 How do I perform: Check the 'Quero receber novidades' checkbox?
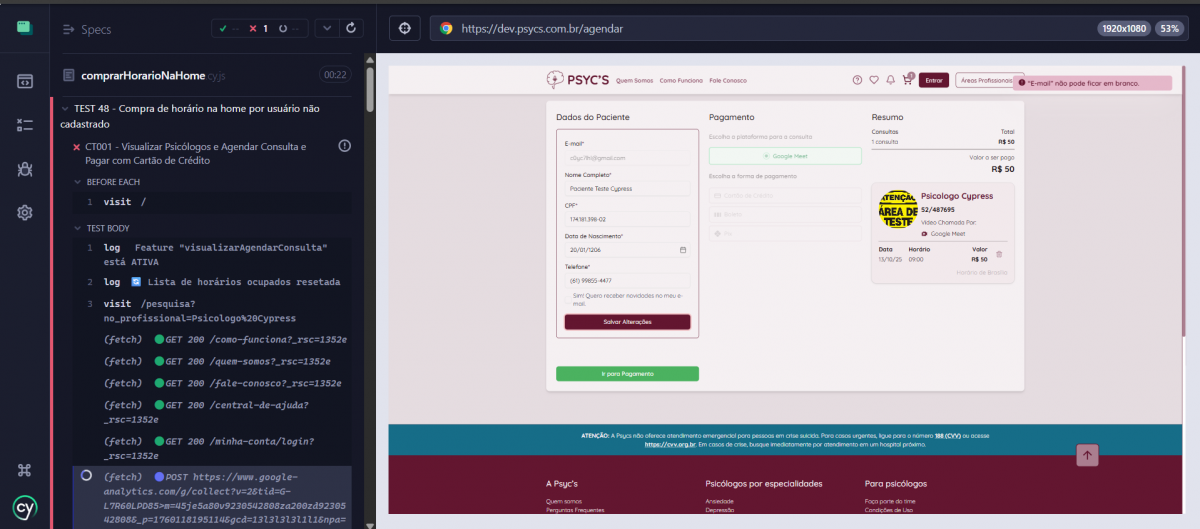(x=567, y=297)
